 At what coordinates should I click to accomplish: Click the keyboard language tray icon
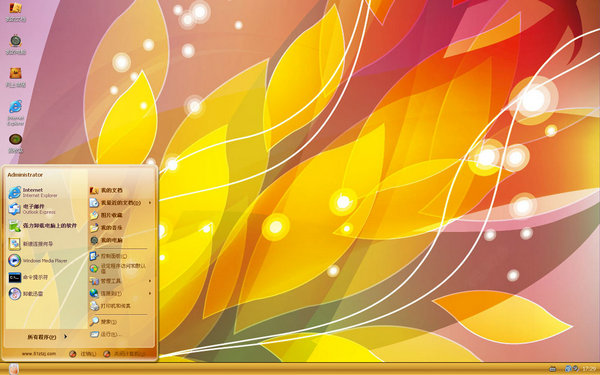(553, 369)
